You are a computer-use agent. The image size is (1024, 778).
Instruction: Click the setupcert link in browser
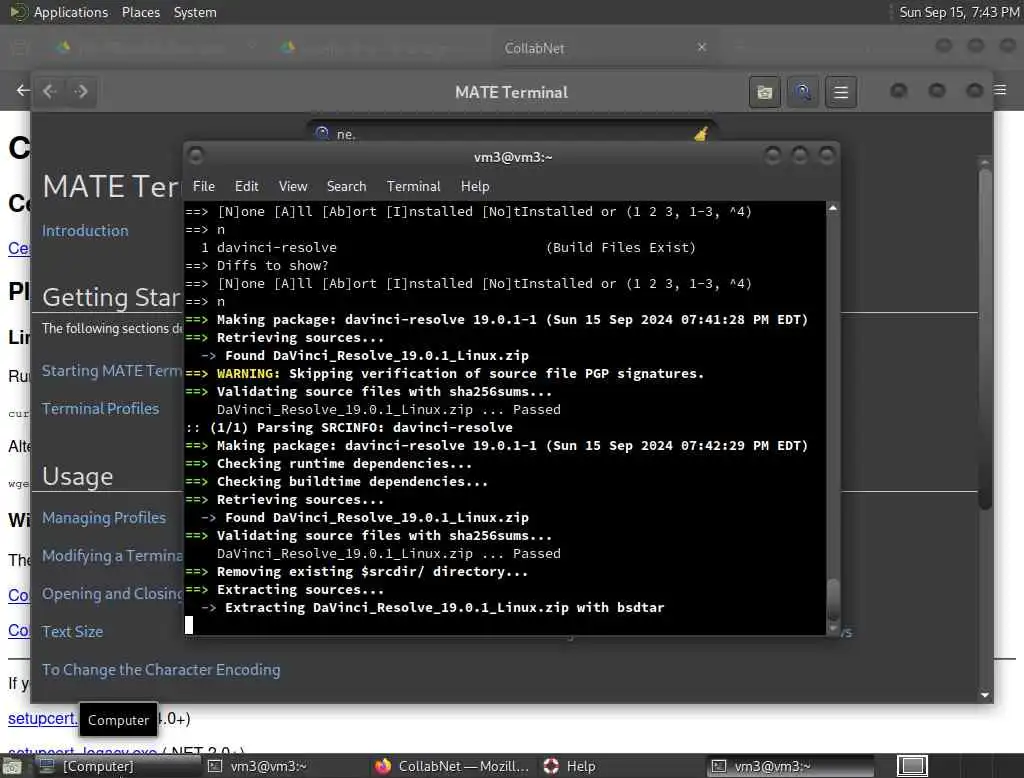click(x=42, y=719)
